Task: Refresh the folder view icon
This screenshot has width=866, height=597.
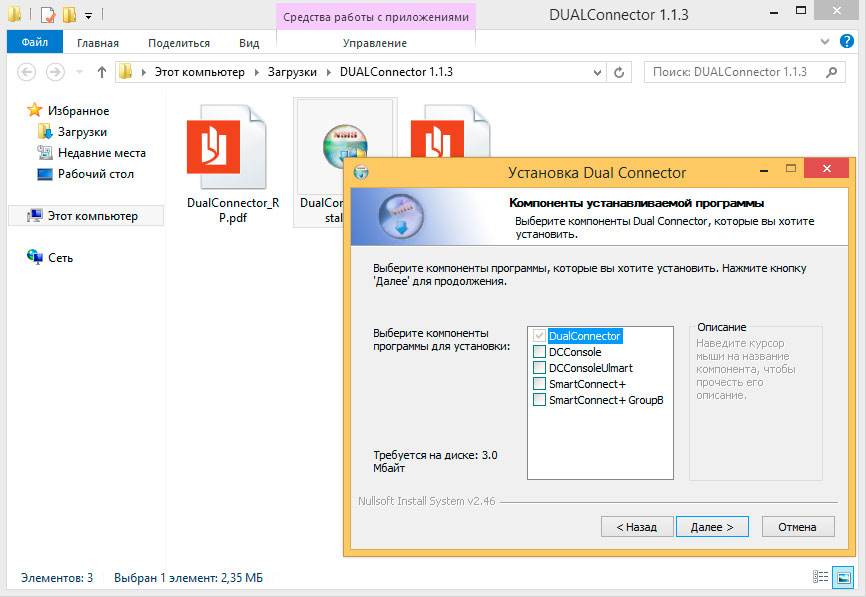Action: [x=619, y=72]
